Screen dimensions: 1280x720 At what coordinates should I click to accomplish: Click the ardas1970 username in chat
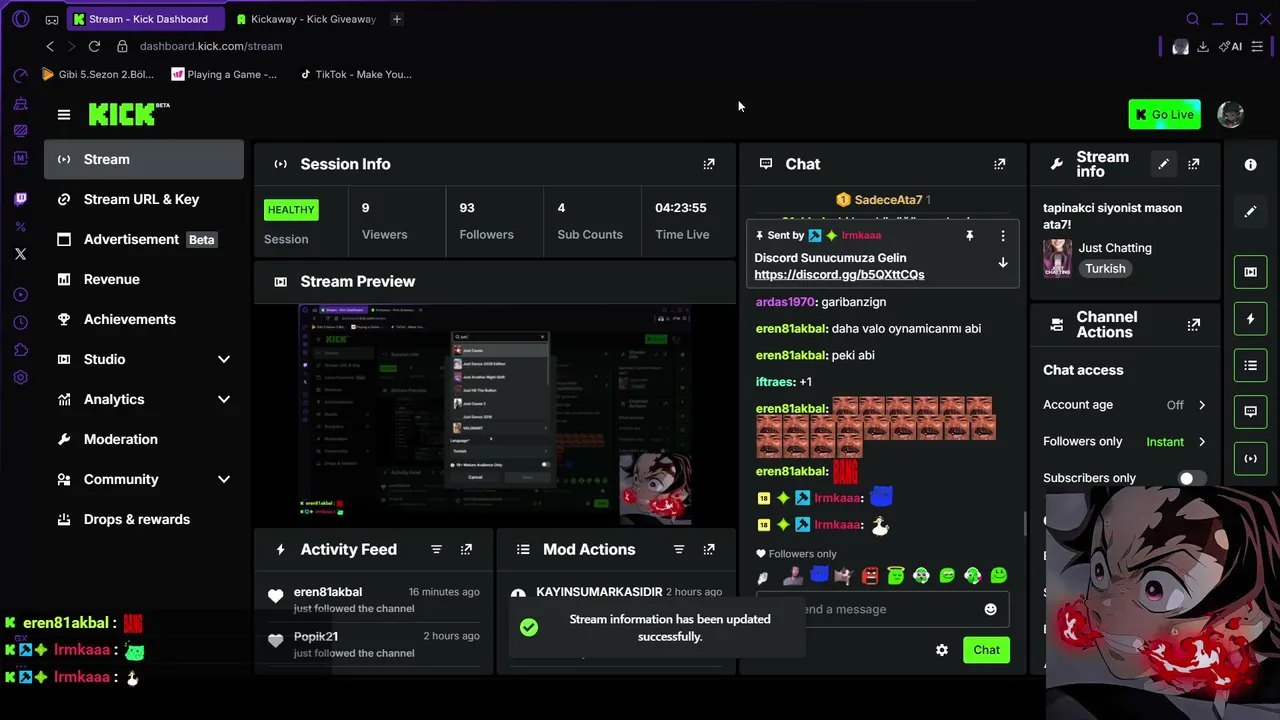pyautogui.click(x=786, y=302)
